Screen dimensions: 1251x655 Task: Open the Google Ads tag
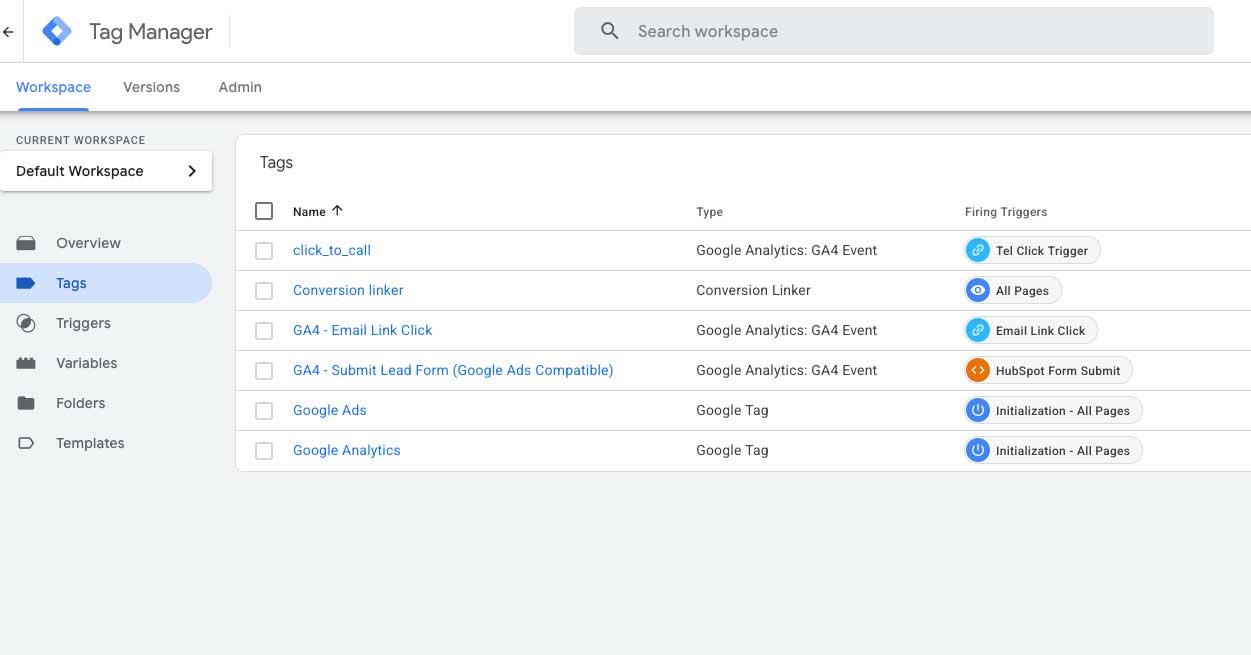[x=330, y=410]
